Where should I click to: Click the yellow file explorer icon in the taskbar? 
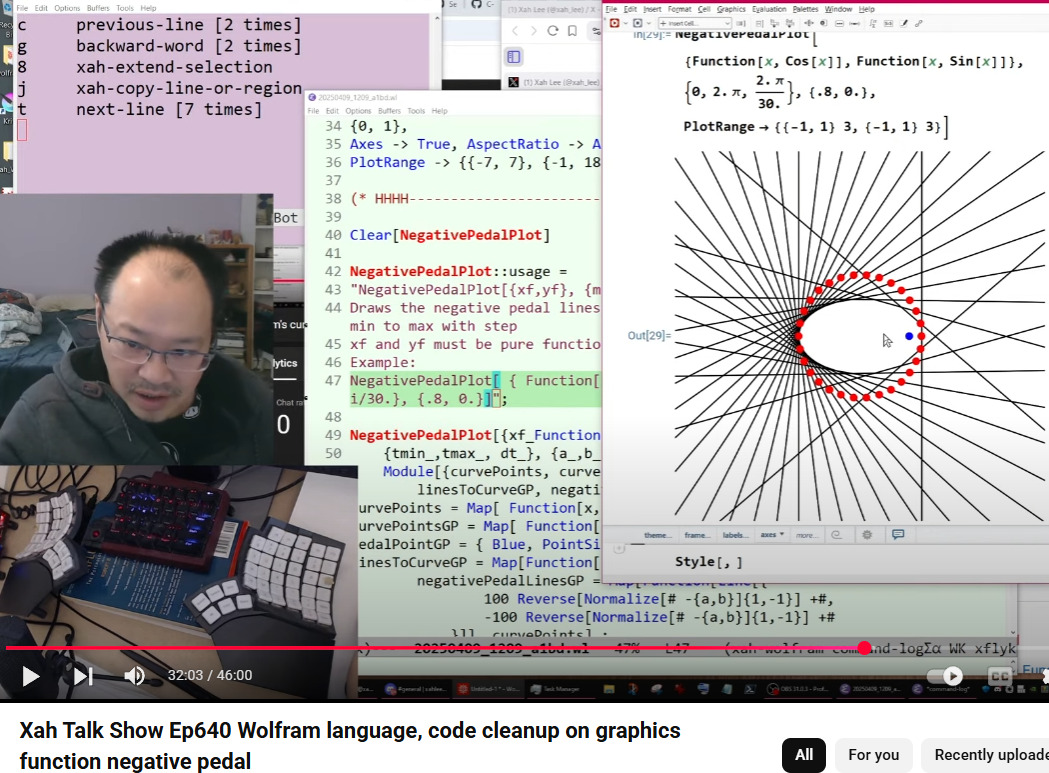click(x=609, y=689)
